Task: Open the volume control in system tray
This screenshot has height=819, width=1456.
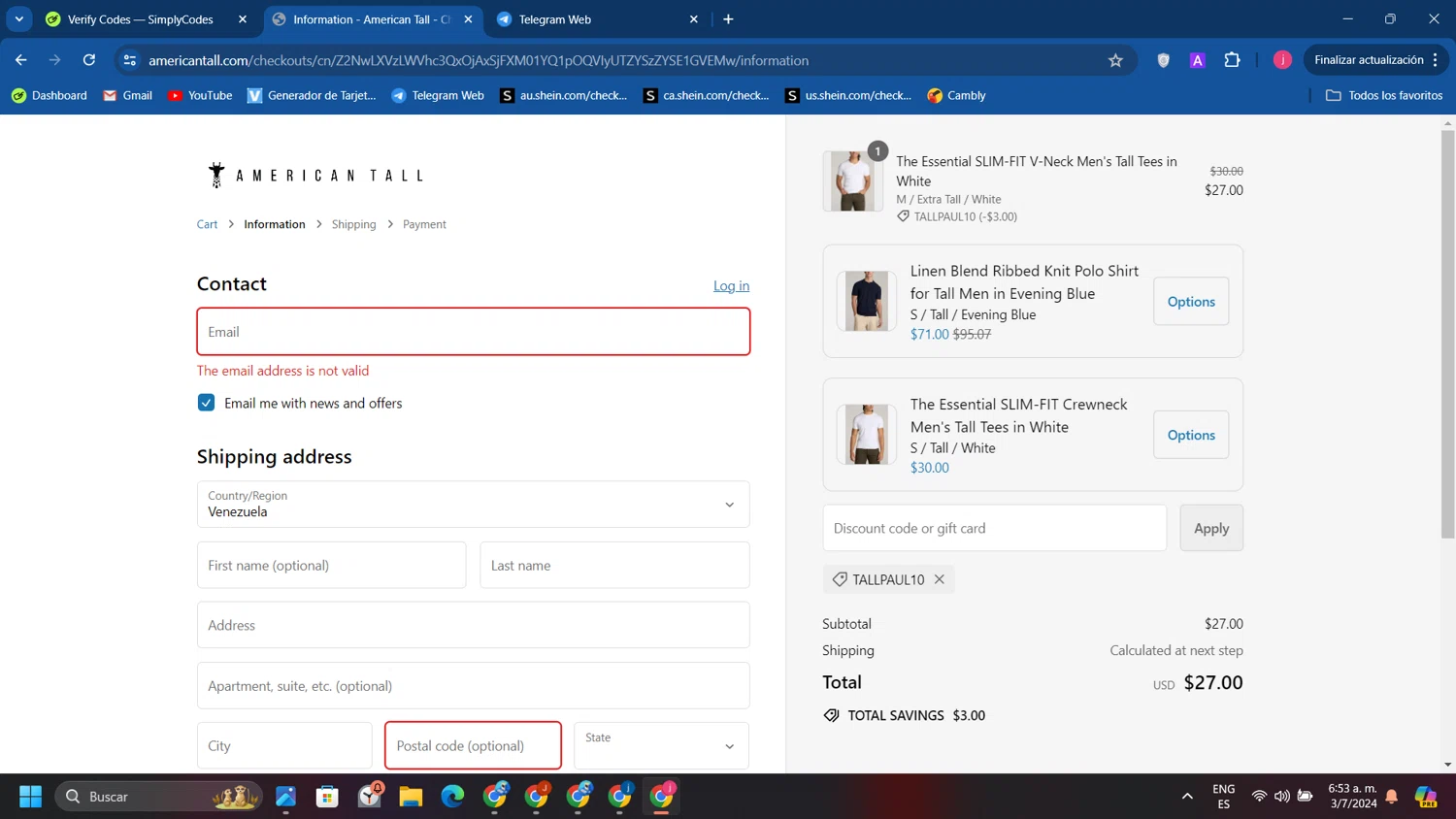Action: [x=1282, y=797]
